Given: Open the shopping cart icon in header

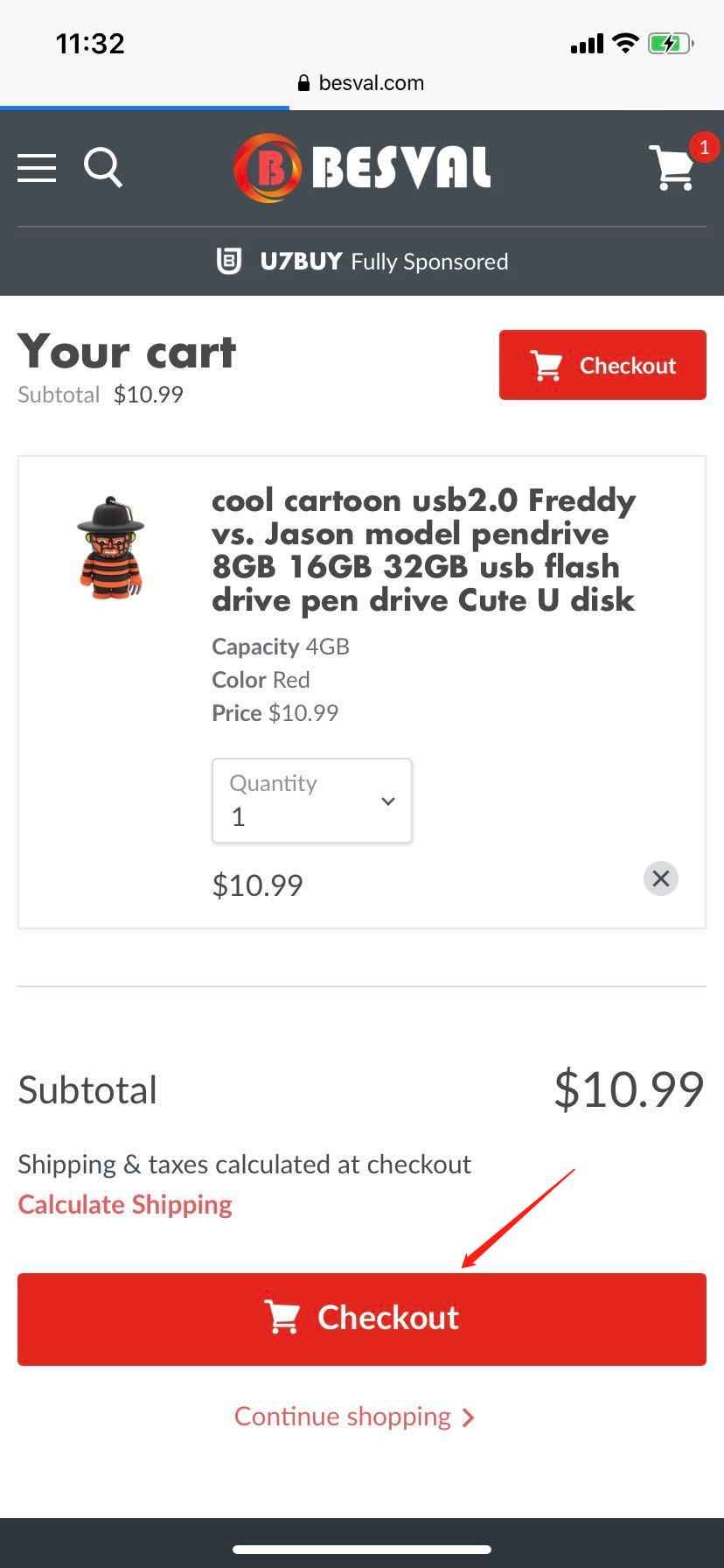Looking at the screenshot, I should (672, 168).
